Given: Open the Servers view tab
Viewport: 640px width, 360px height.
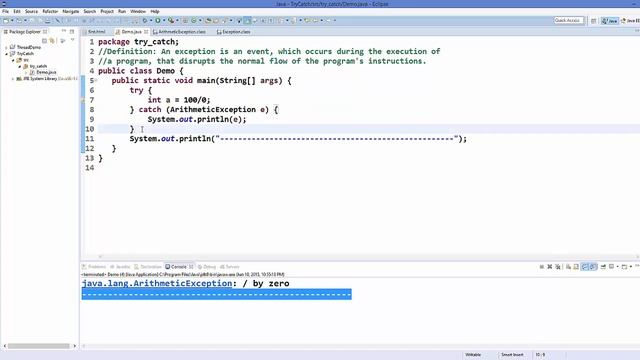Looking at the screenshot, I should (x=229, y=267).
